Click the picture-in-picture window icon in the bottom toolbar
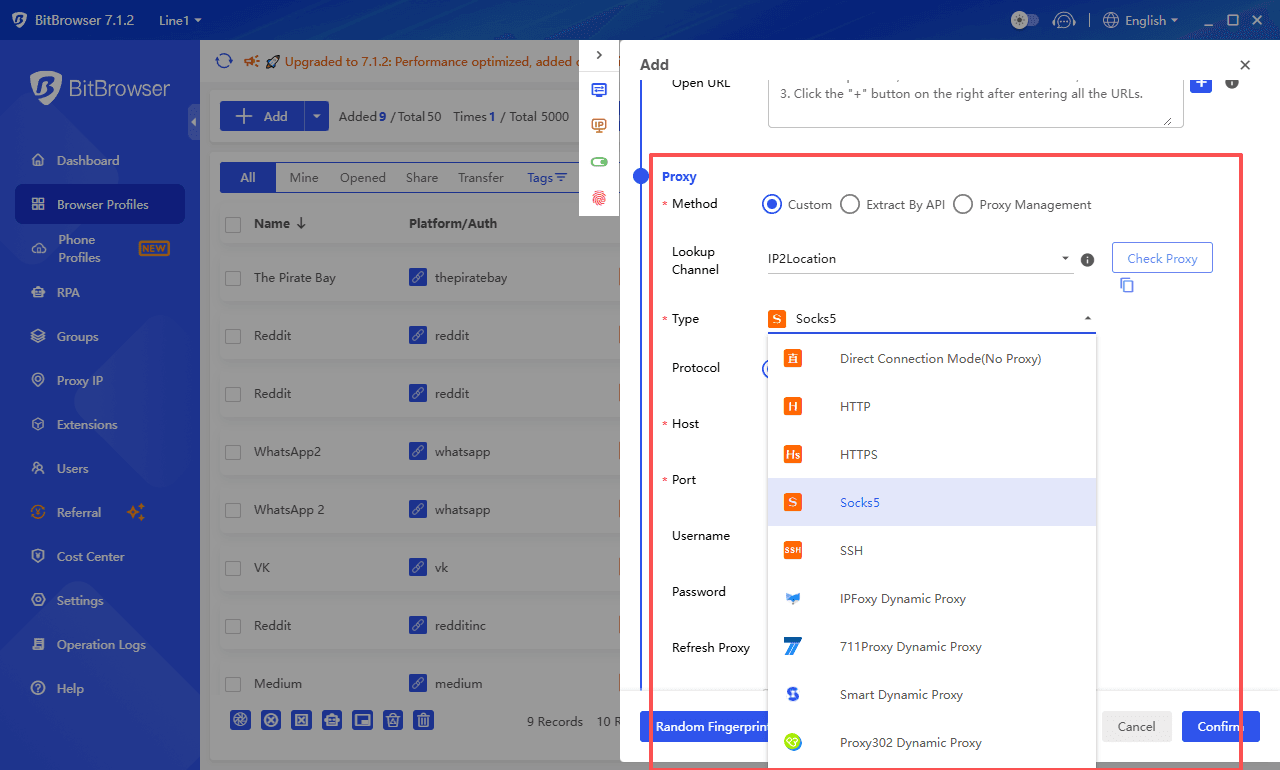This screenshot has height=770, width=1280. coord(362,719)
